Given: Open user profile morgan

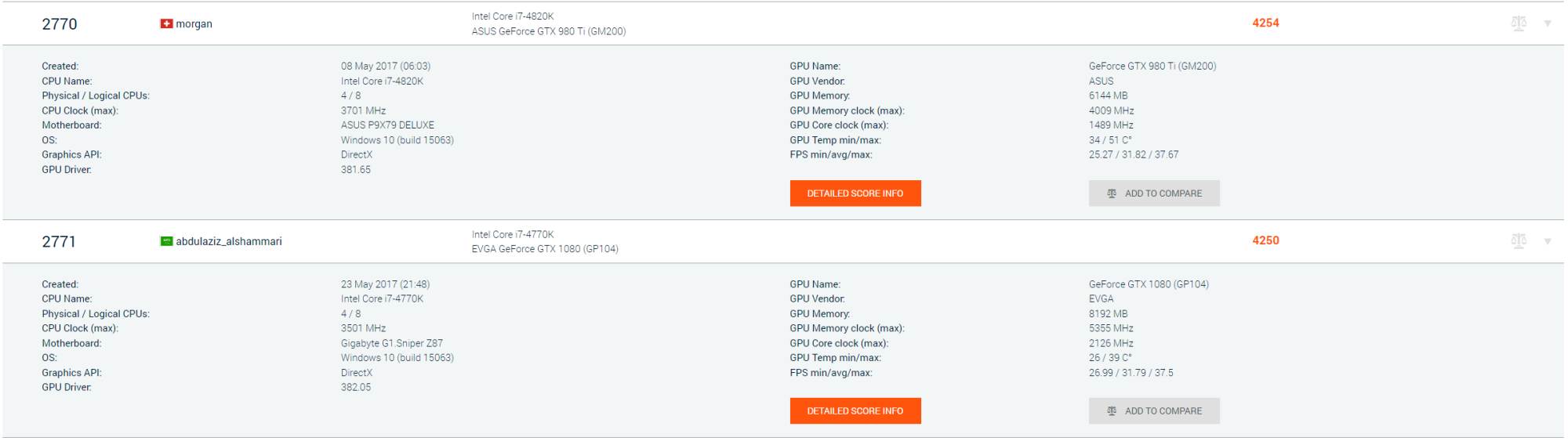Looking at the screenshot, I should 194,24.
